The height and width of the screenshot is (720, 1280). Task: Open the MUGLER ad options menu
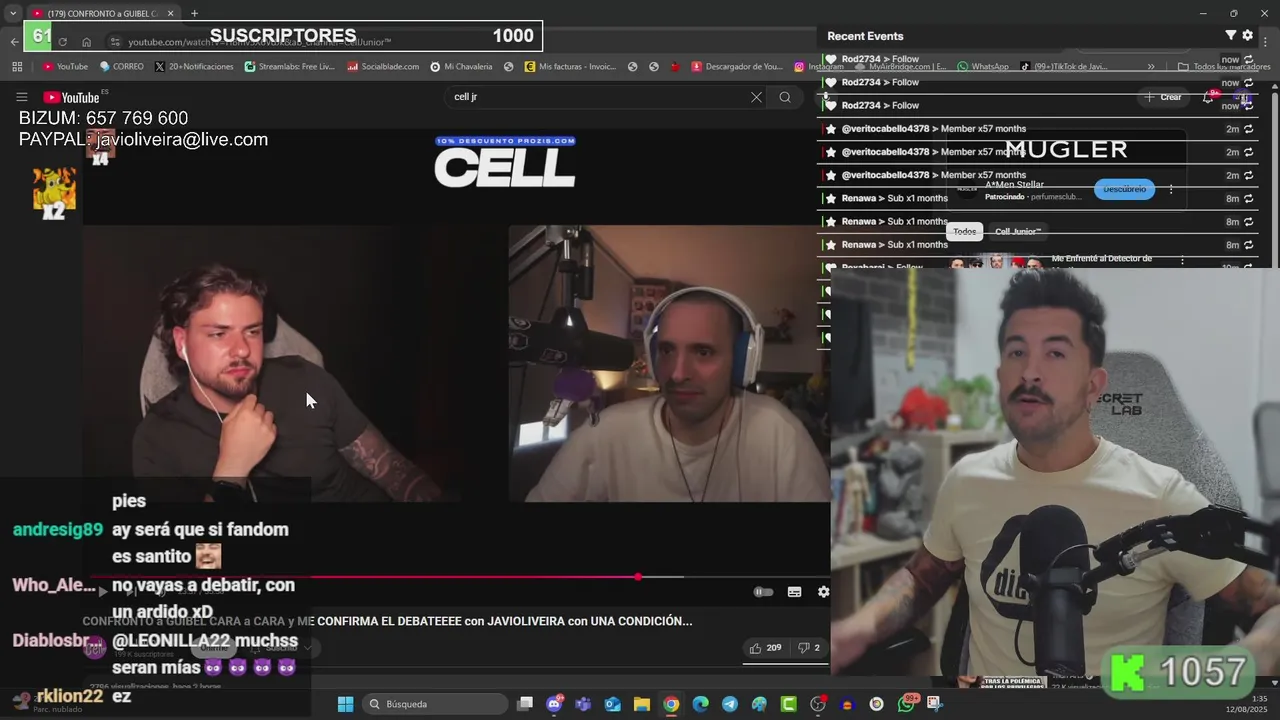(x=1171, y=189)
